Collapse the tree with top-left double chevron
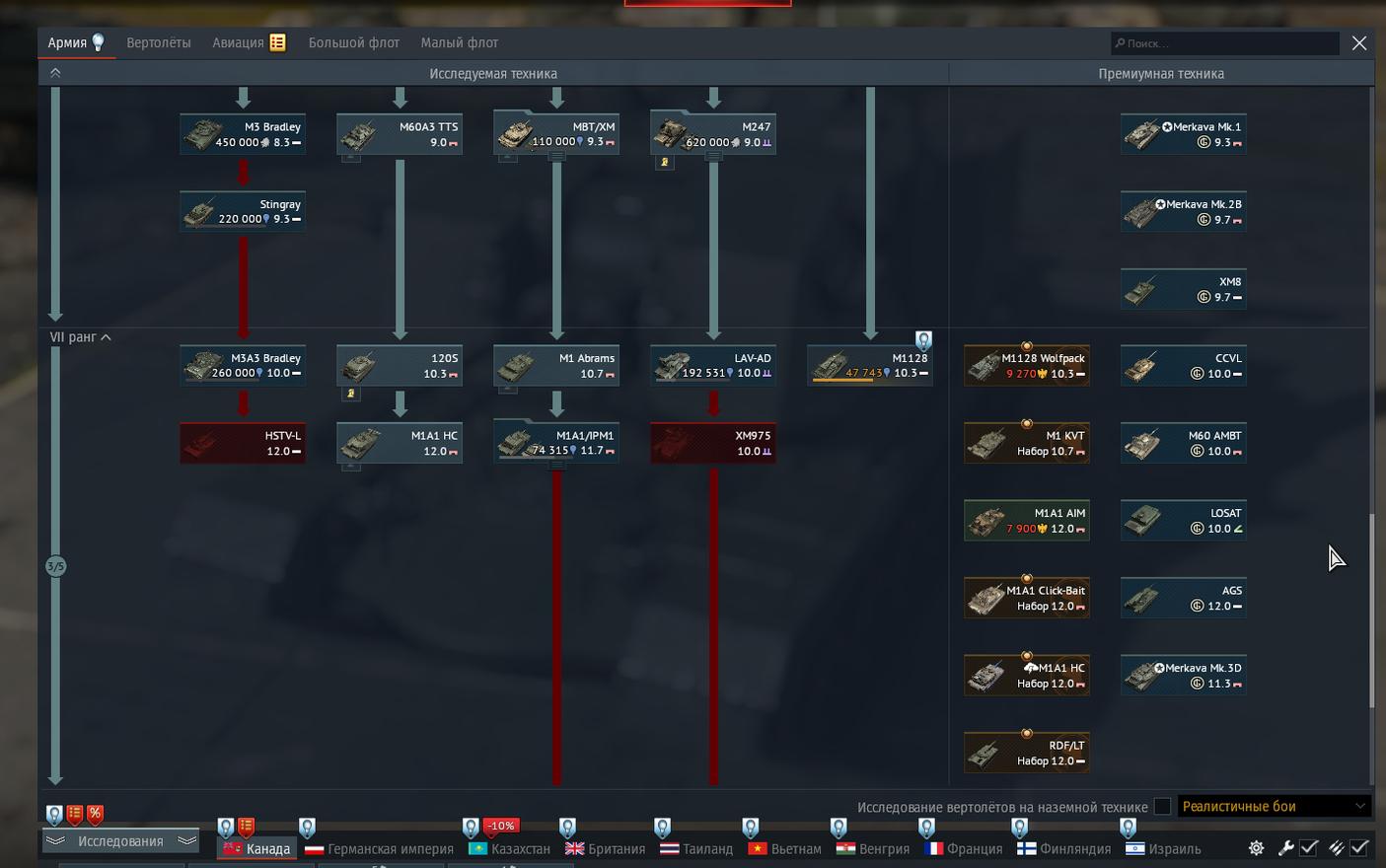The image size is (1386, 868). tap(55, 73)
